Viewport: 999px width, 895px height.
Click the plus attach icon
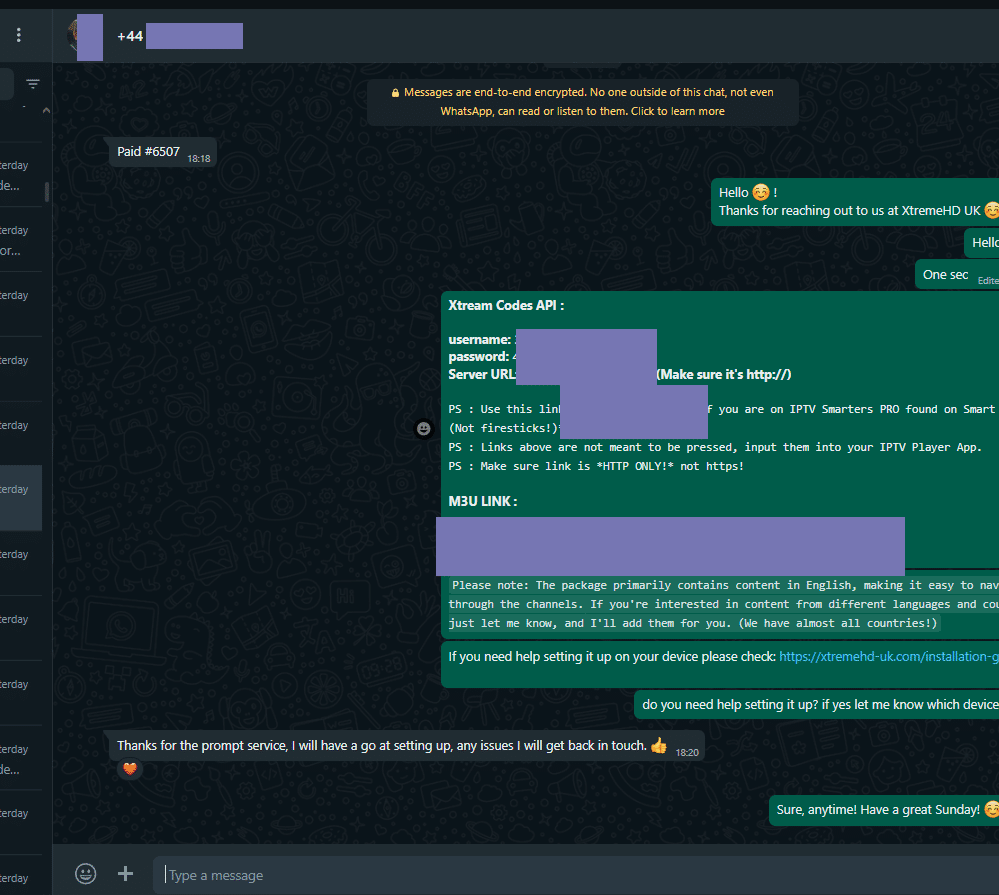tap(125, 873)
